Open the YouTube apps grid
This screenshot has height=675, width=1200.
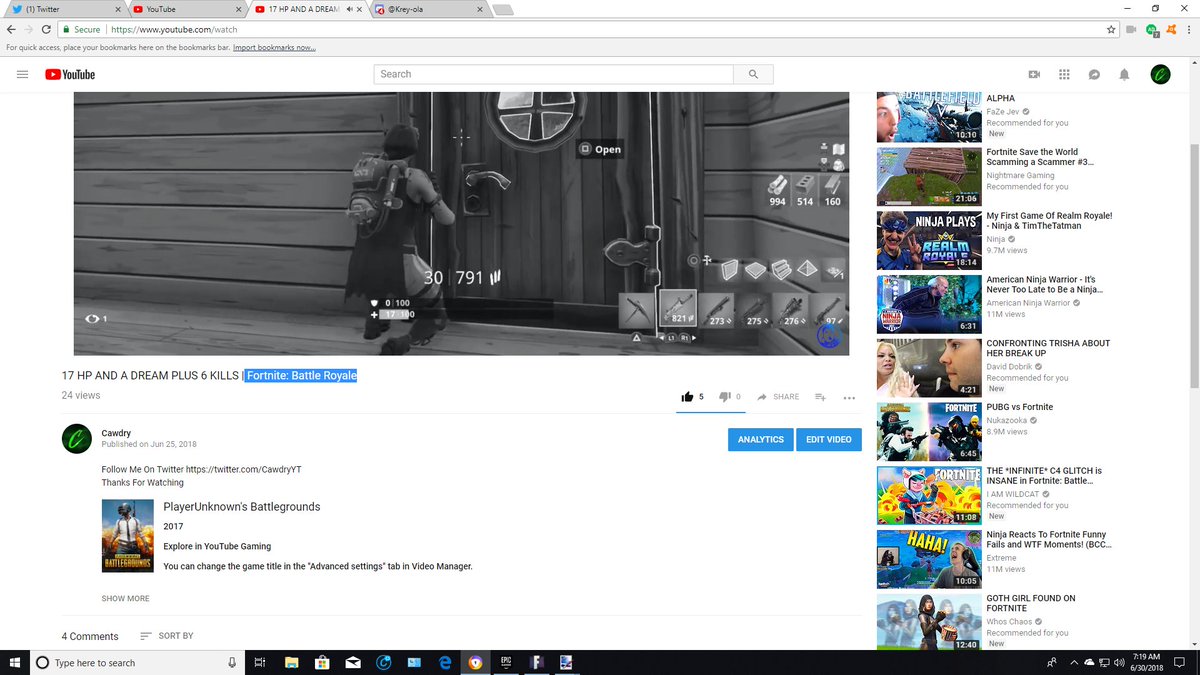[x=1064, y=74]
